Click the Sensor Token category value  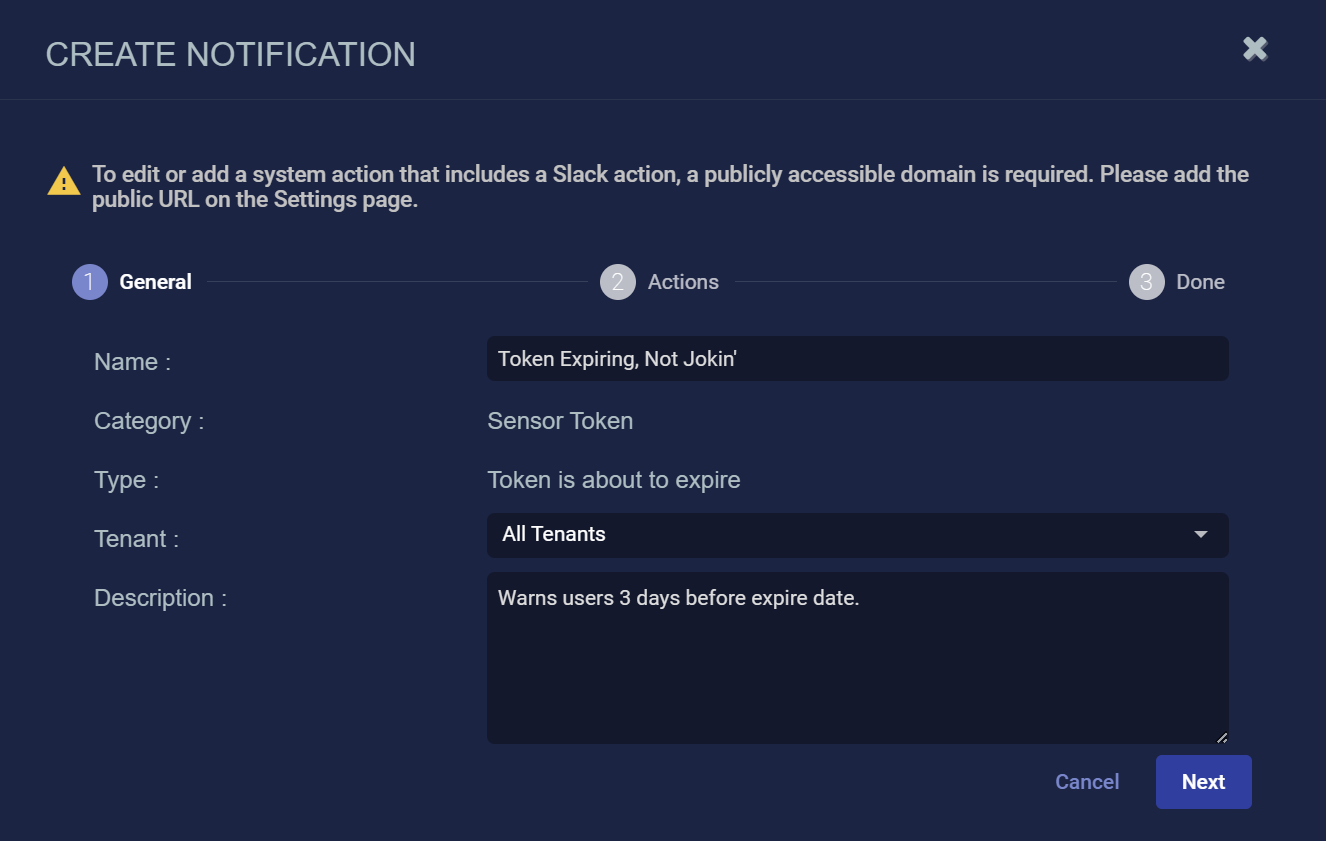(x=560, y=421)
